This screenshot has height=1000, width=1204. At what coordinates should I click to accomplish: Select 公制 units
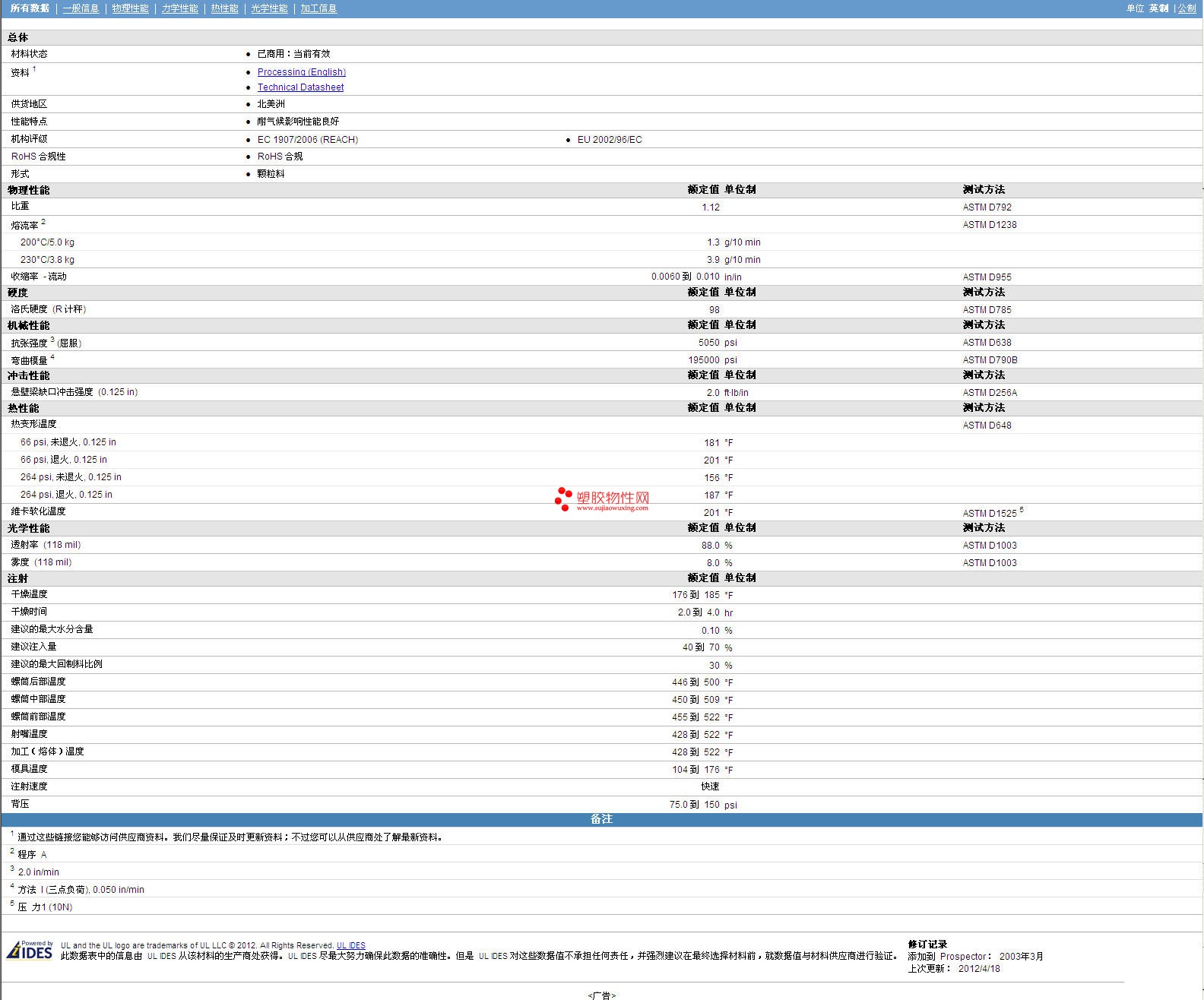tap(1187, 8)
